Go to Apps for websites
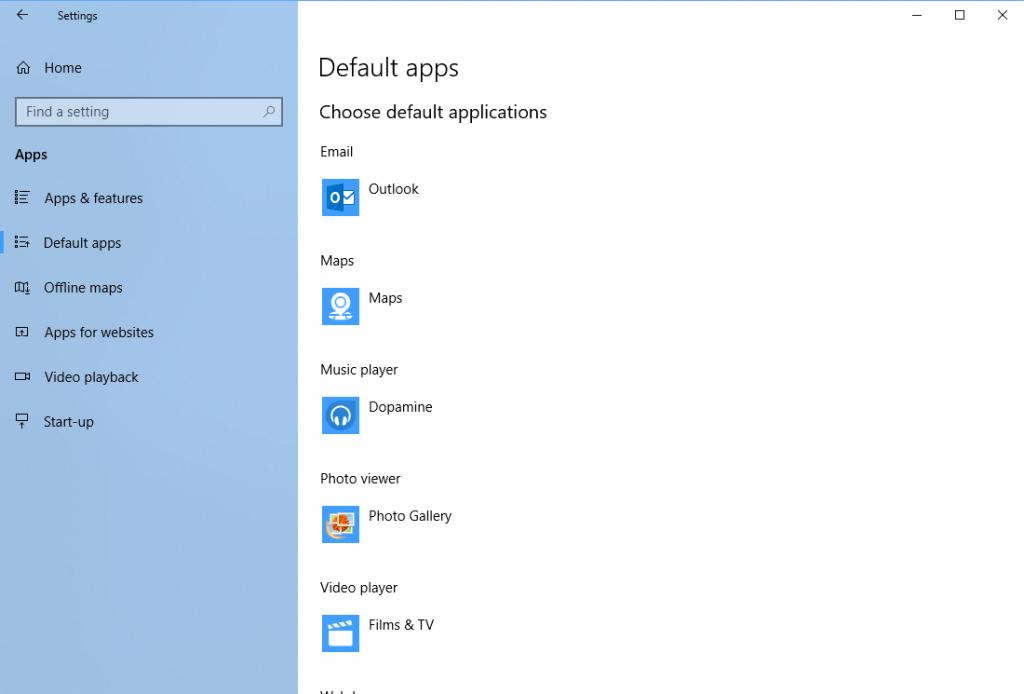The width and height of the screenshot is (1024, 694). tap(99, 333)
